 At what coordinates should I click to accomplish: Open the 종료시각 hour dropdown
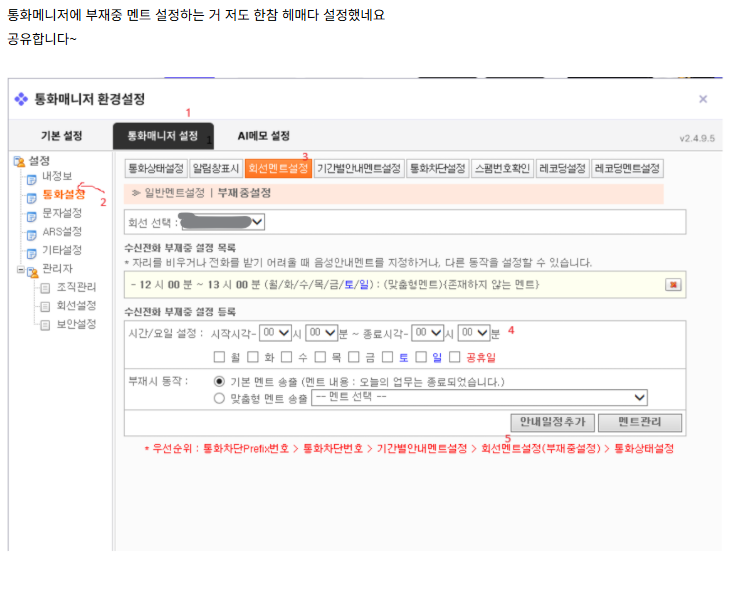coord(428,333)
